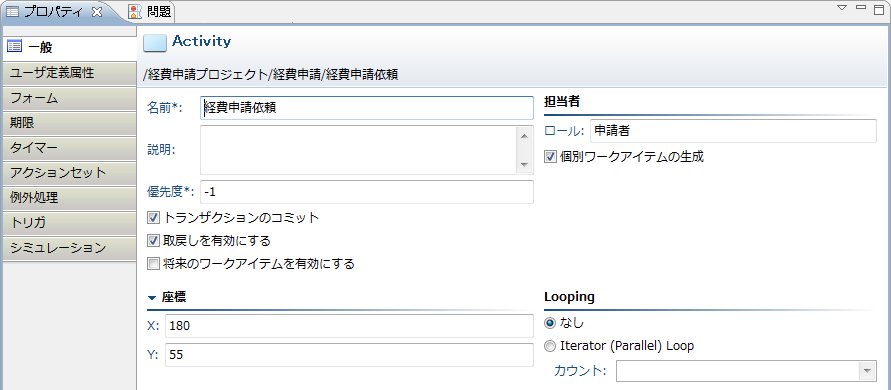Open the view menu triangle in the top right
Image resolution: width=891 pixels, height=390 pixels.
pos(842,7)
